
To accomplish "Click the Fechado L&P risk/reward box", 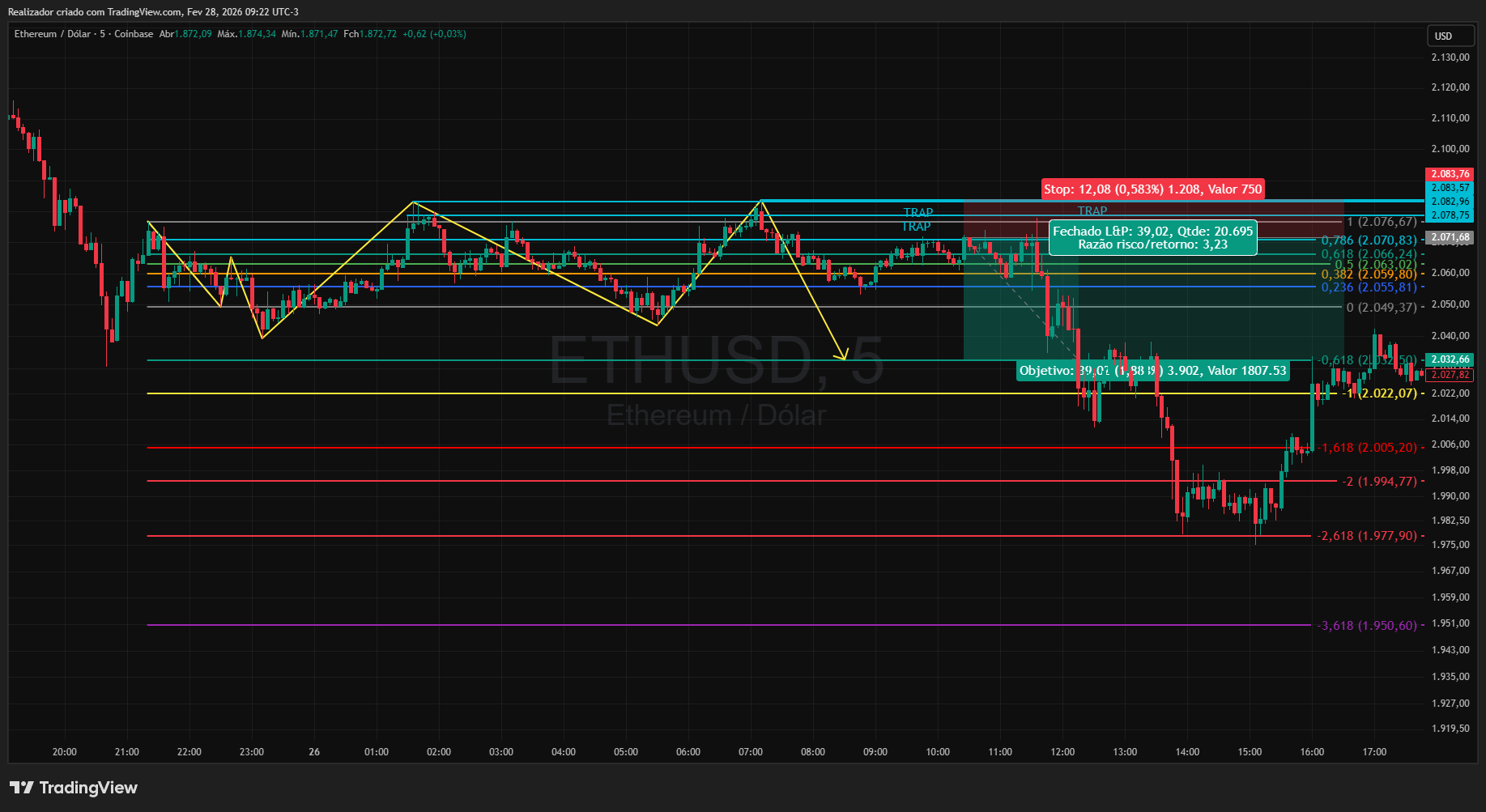I will (1152, 237).
